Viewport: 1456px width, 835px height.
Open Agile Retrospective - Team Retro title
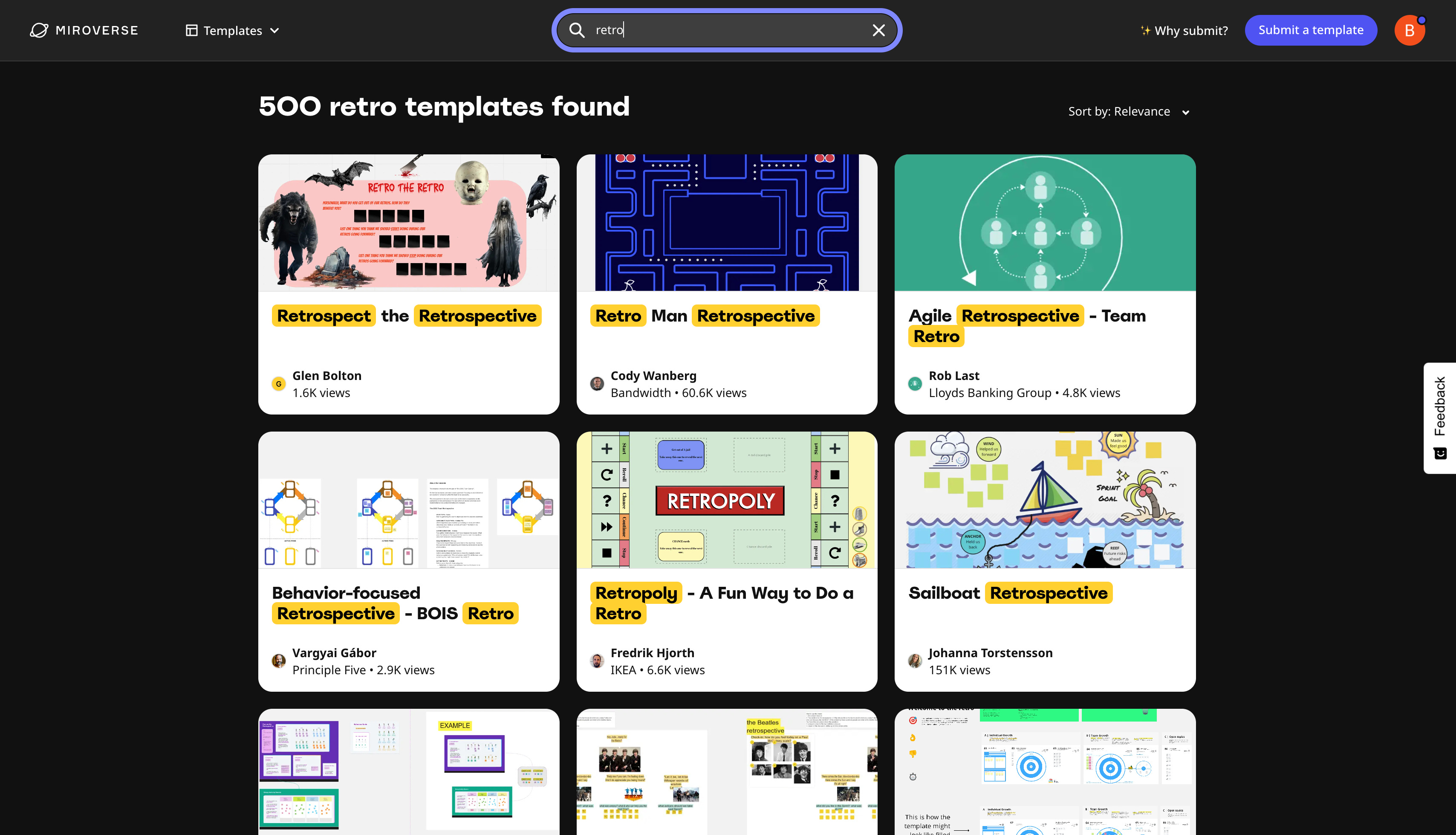click(x=1027, y=325)
